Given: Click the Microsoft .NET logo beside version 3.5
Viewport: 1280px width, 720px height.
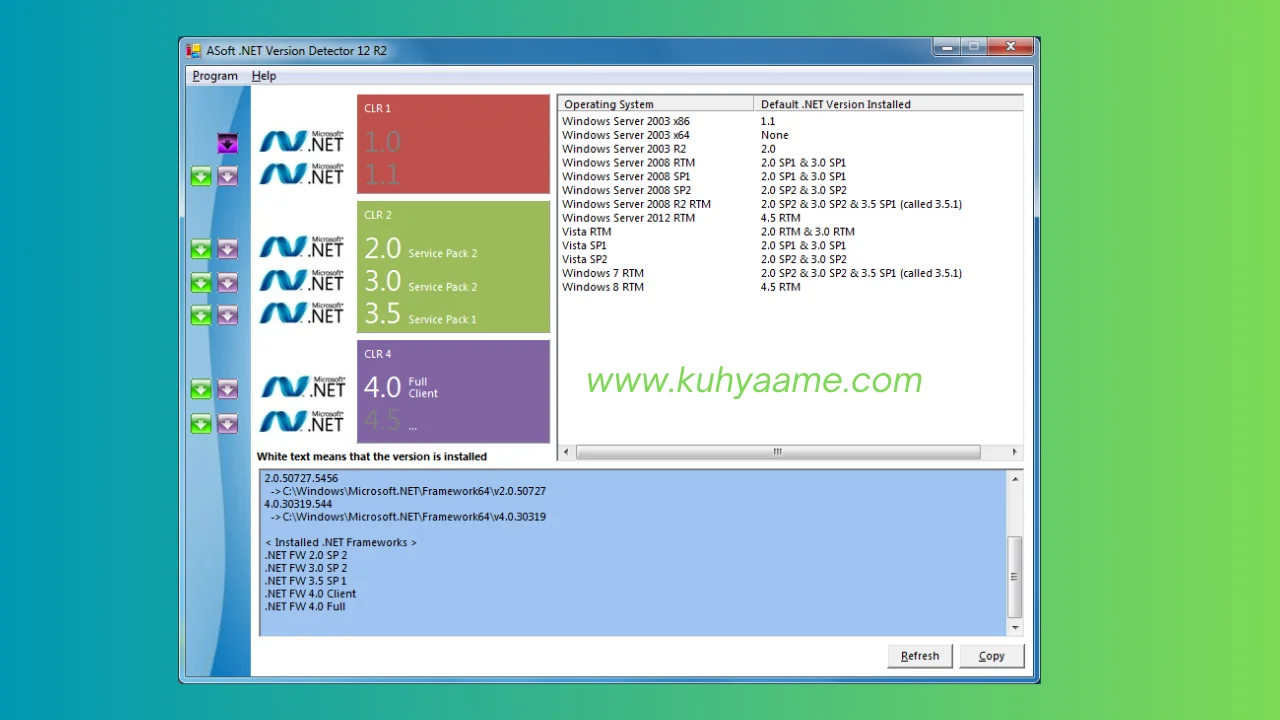Looking at the screenshot, I should click(302, 313).
